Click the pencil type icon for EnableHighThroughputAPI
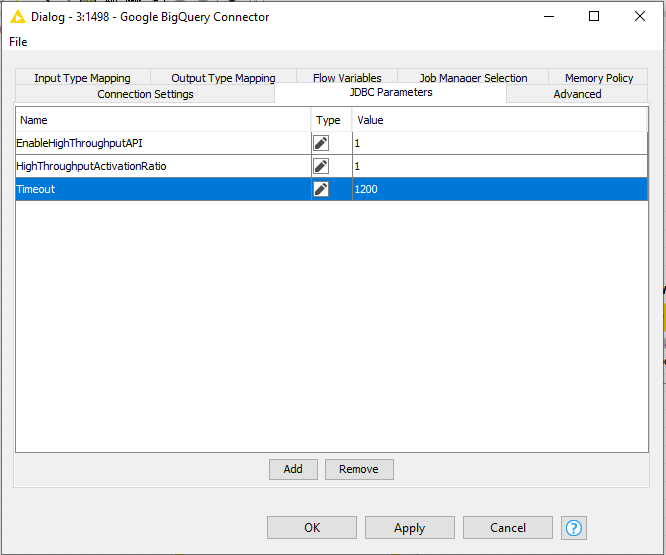This screenshot has height=555, width=666. pyautogui.click(x=321, y=143)
